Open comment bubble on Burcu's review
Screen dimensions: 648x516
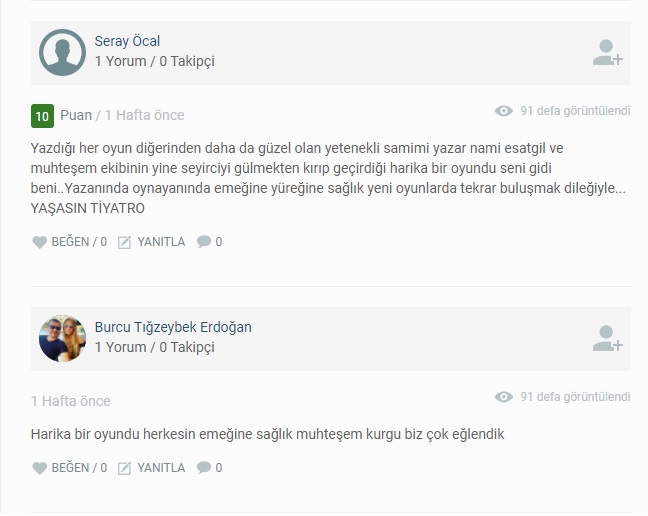(x=204, y=468)
